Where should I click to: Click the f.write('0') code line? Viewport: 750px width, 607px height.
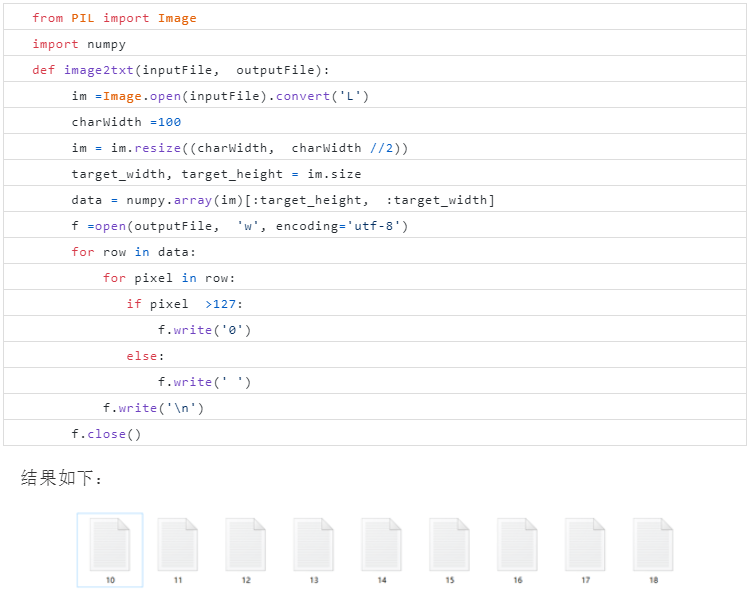pyautogui.click(x=375, y=329)
